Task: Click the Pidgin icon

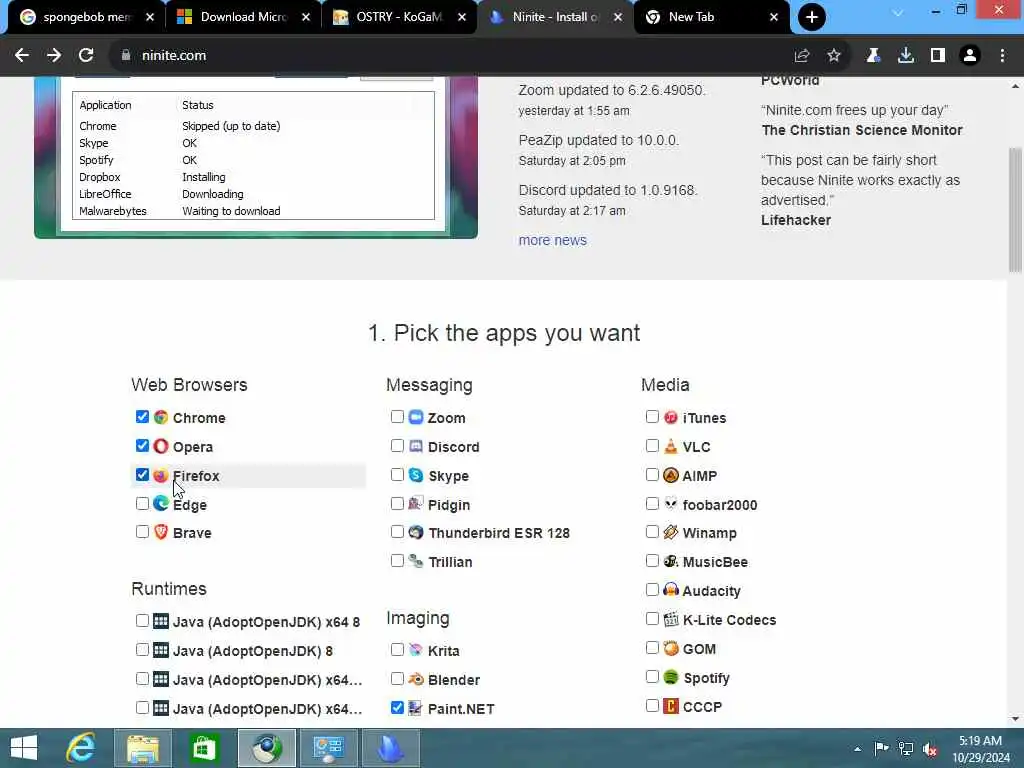Action: (416, 504)
